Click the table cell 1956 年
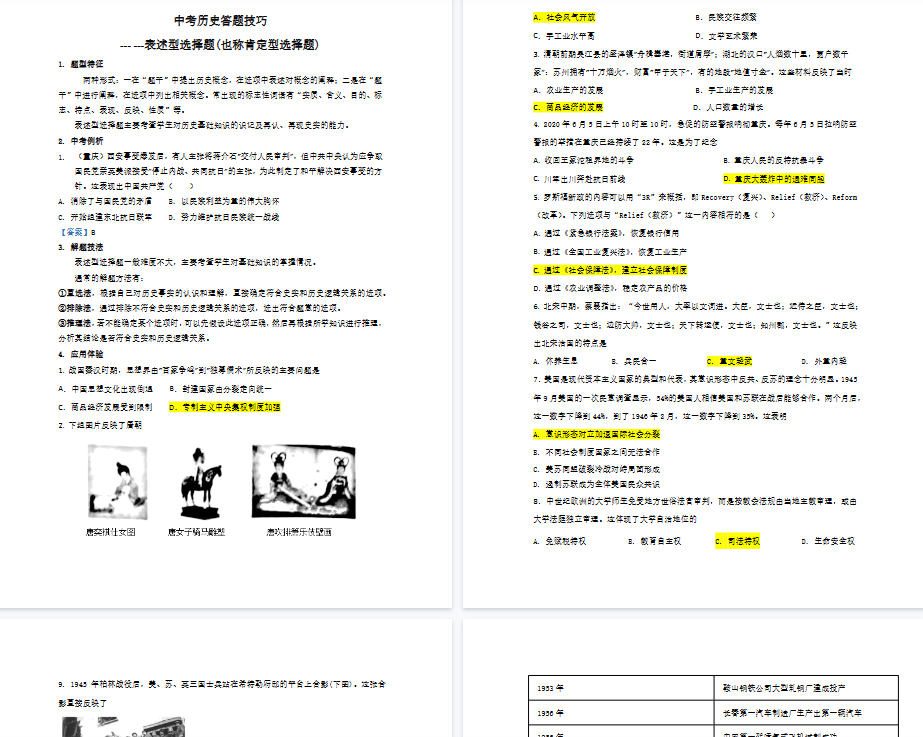The height and width of the screenshot is (737, 923). (x=621, y=713)
